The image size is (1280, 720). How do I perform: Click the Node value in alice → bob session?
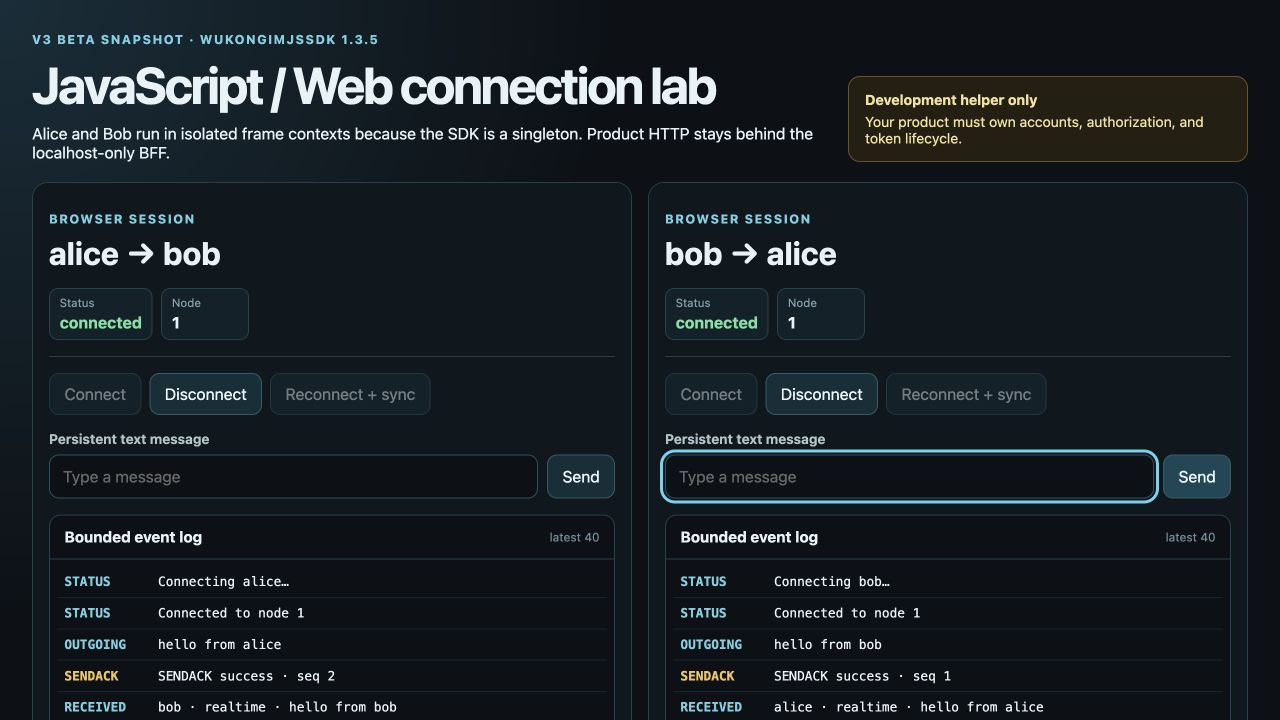tap(176, 323)
